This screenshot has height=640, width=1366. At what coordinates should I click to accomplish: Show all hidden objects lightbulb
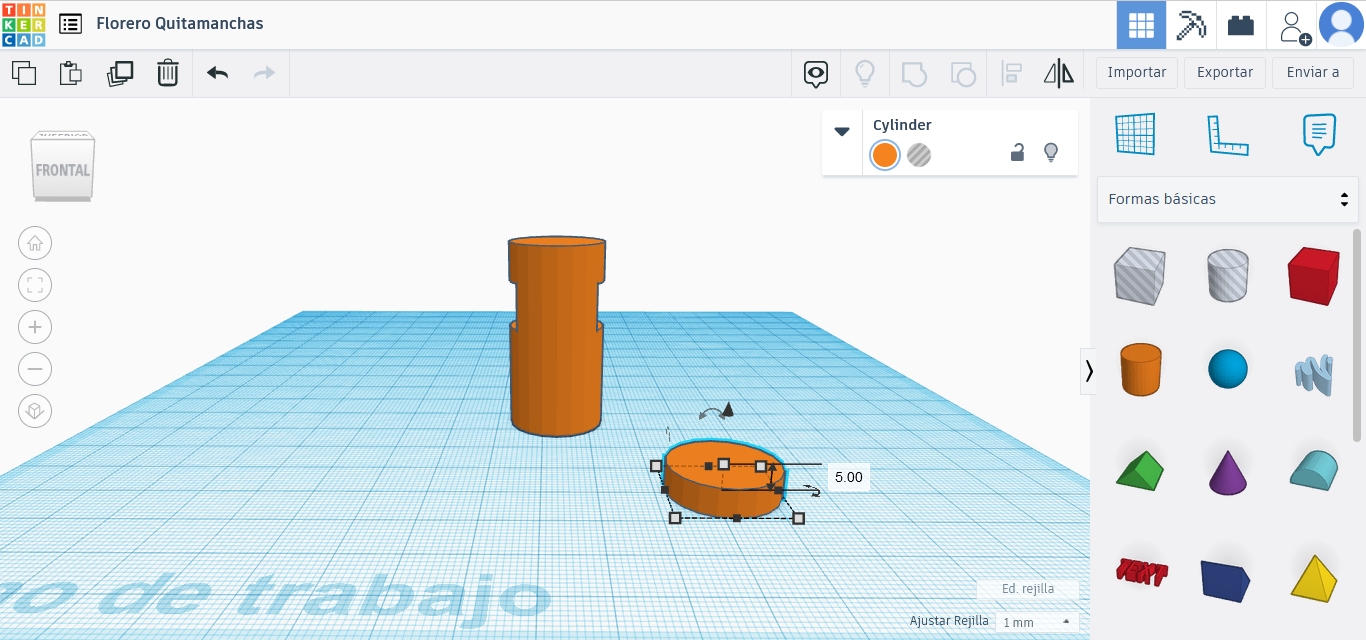(864, 73)
